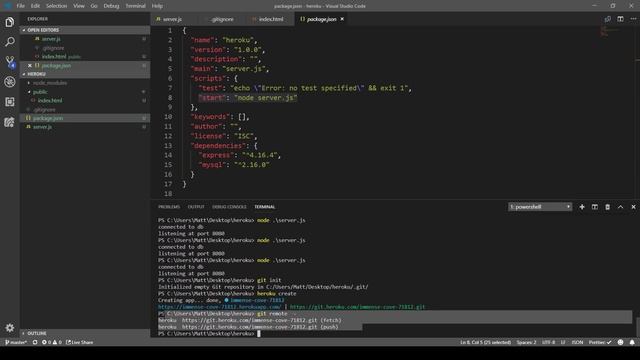This screenshot has width=640, height=360.
Task: Open the Edit menu
Action: point(36,6)
